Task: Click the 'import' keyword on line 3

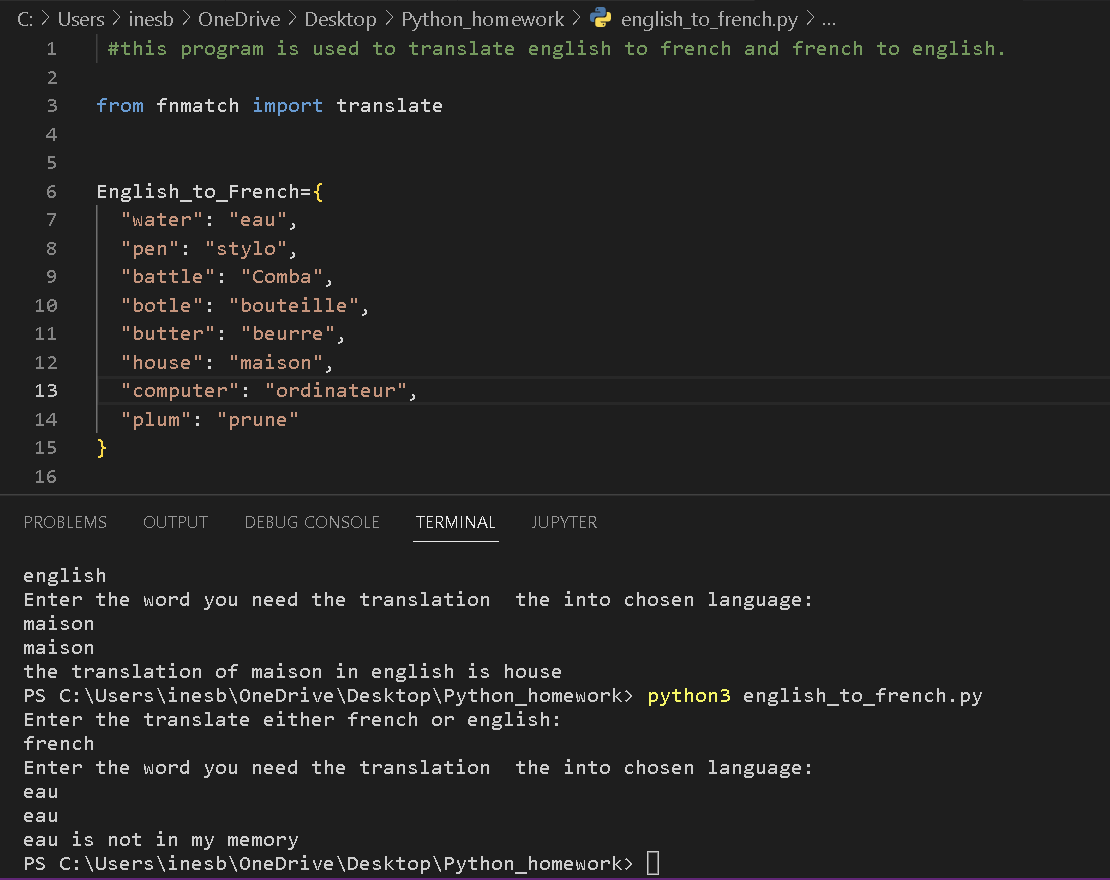Action: click(x=287, y=105)
